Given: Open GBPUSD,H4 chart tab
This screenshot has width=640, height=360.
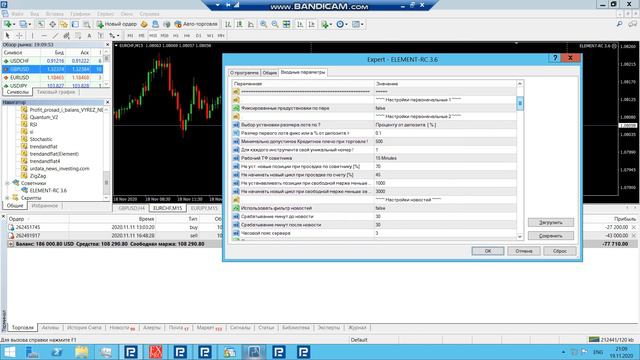Looking at the screenshot, I should (131, 208).
